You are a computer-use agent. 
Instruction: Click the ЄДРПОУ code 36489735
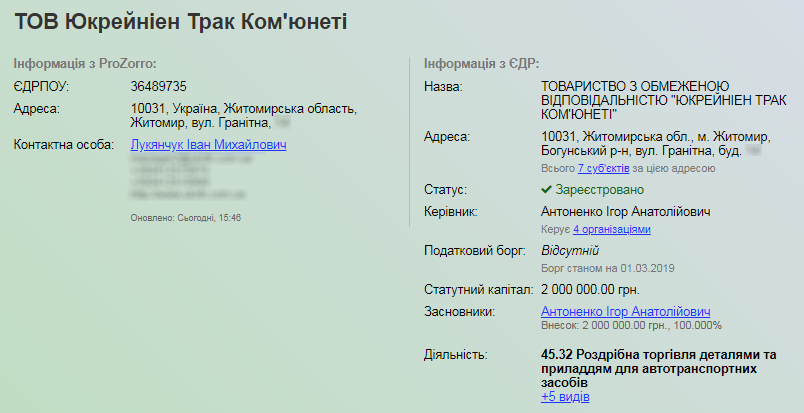click(x=159, y=87)
